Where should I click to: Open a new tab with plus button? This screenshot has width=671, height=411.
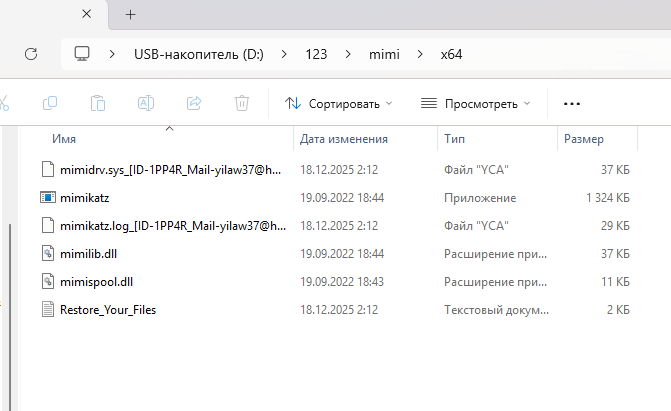[131, 14]
